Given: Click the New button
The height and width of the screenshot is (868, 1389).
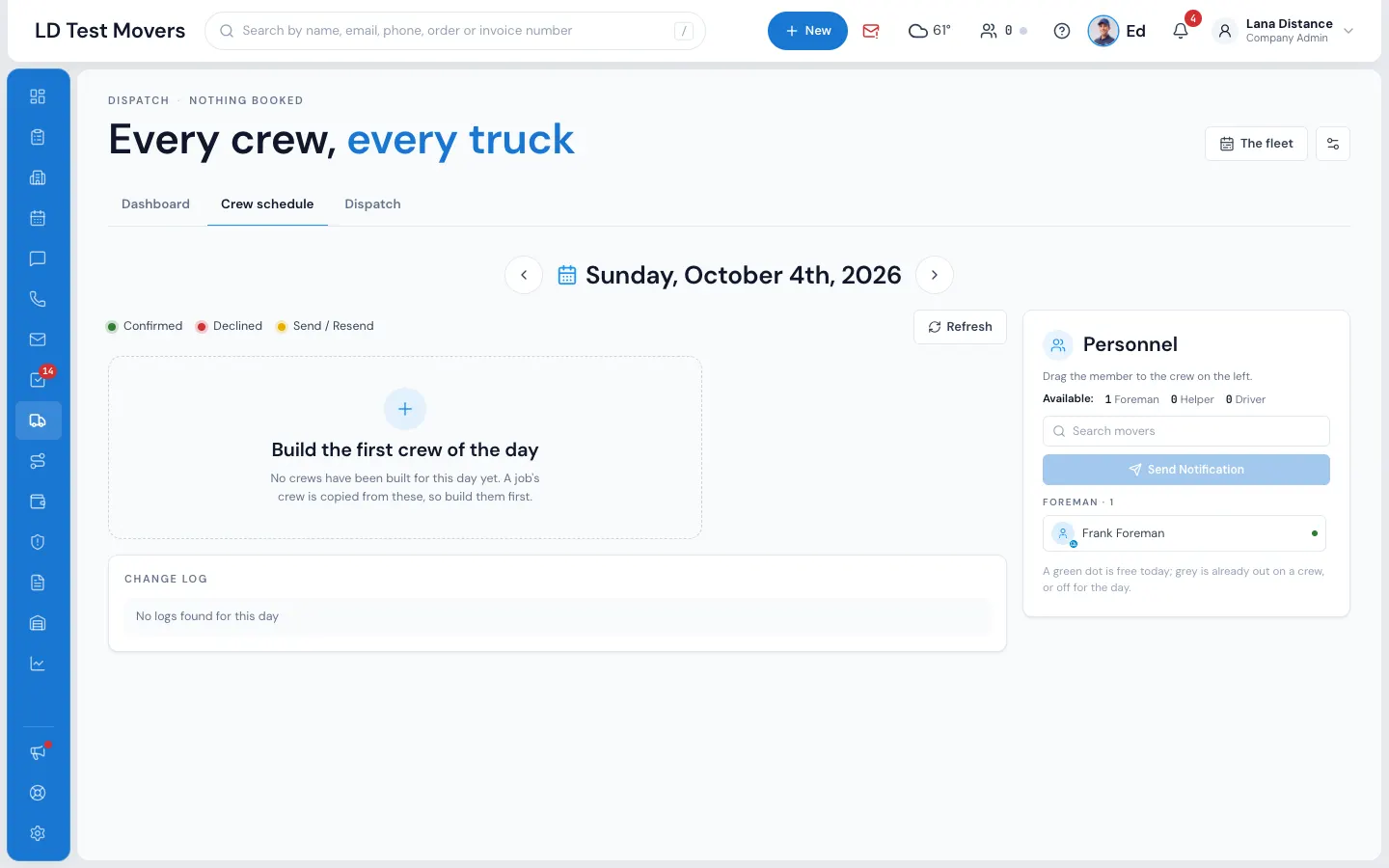Looking at the screenshot, I should click(807, 31).
